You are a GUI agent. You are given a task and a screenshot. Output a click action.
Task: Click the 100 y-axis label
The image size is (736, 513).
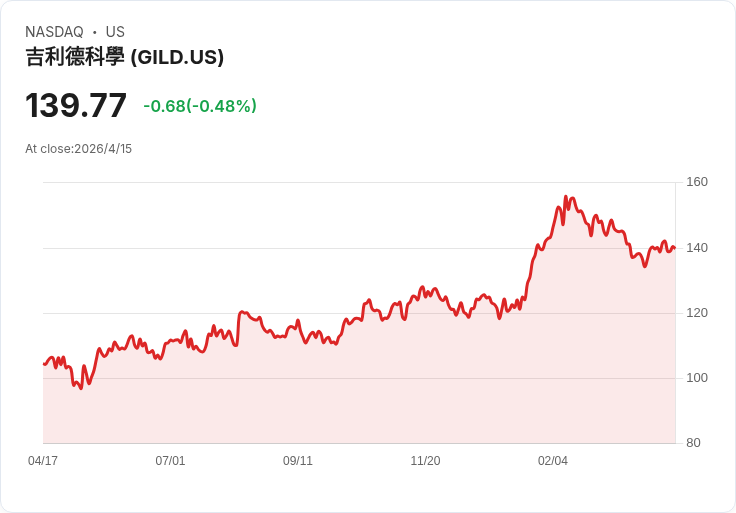697,378
